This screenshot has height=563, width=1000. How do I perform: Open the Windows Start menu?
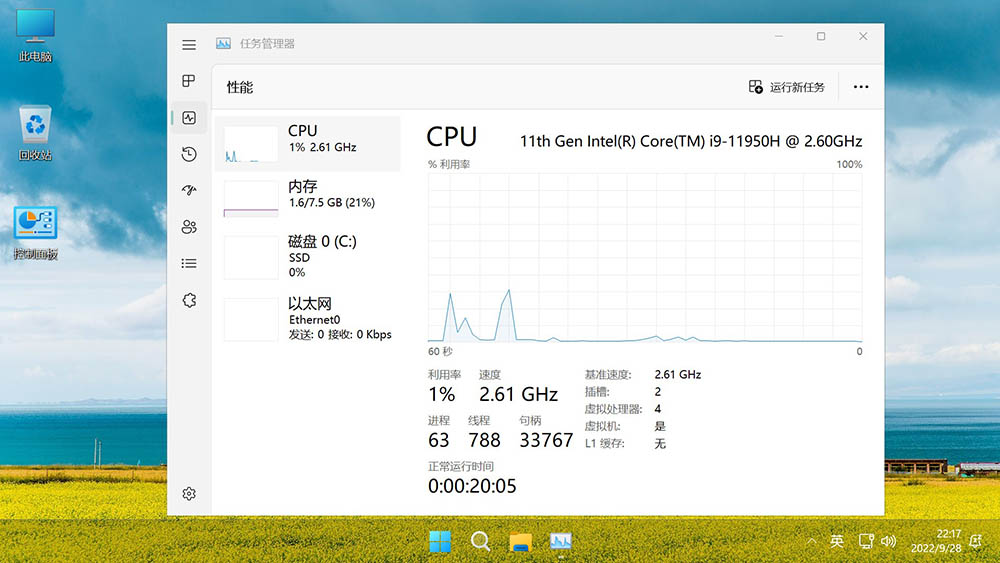click(x=440, y=542)
